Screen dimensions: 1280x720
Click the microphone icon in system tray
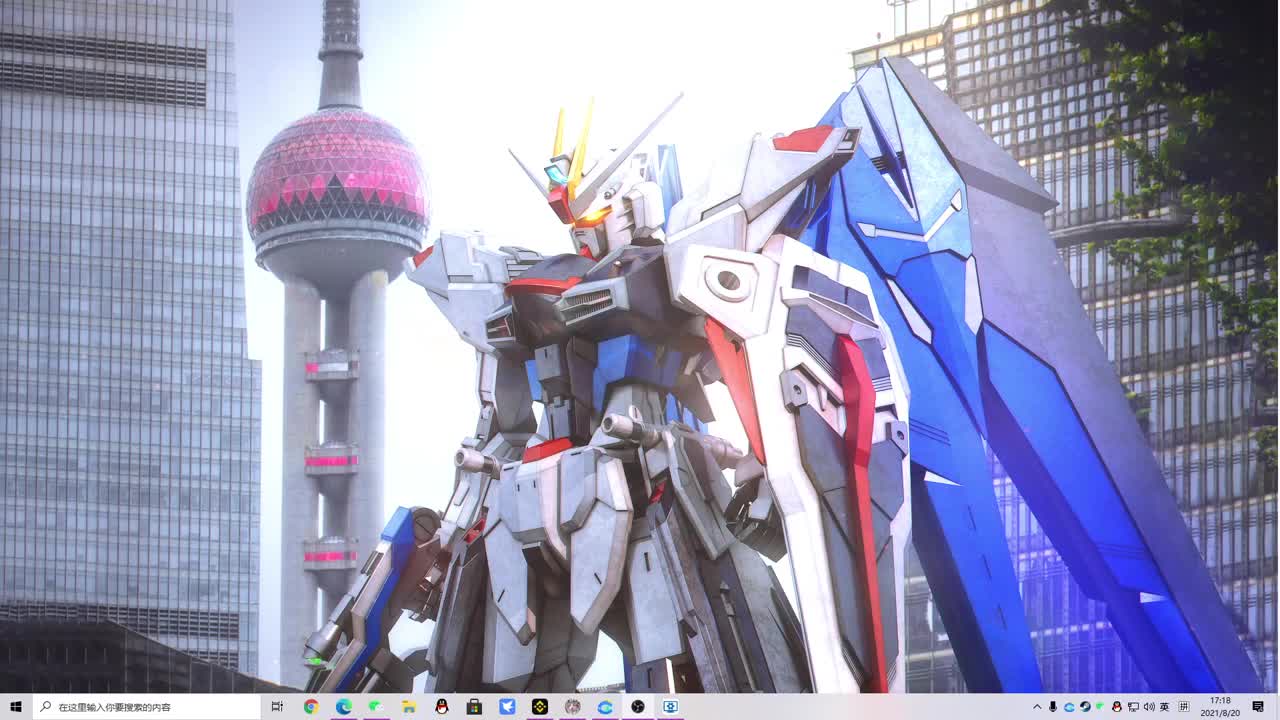(1053, 706)
